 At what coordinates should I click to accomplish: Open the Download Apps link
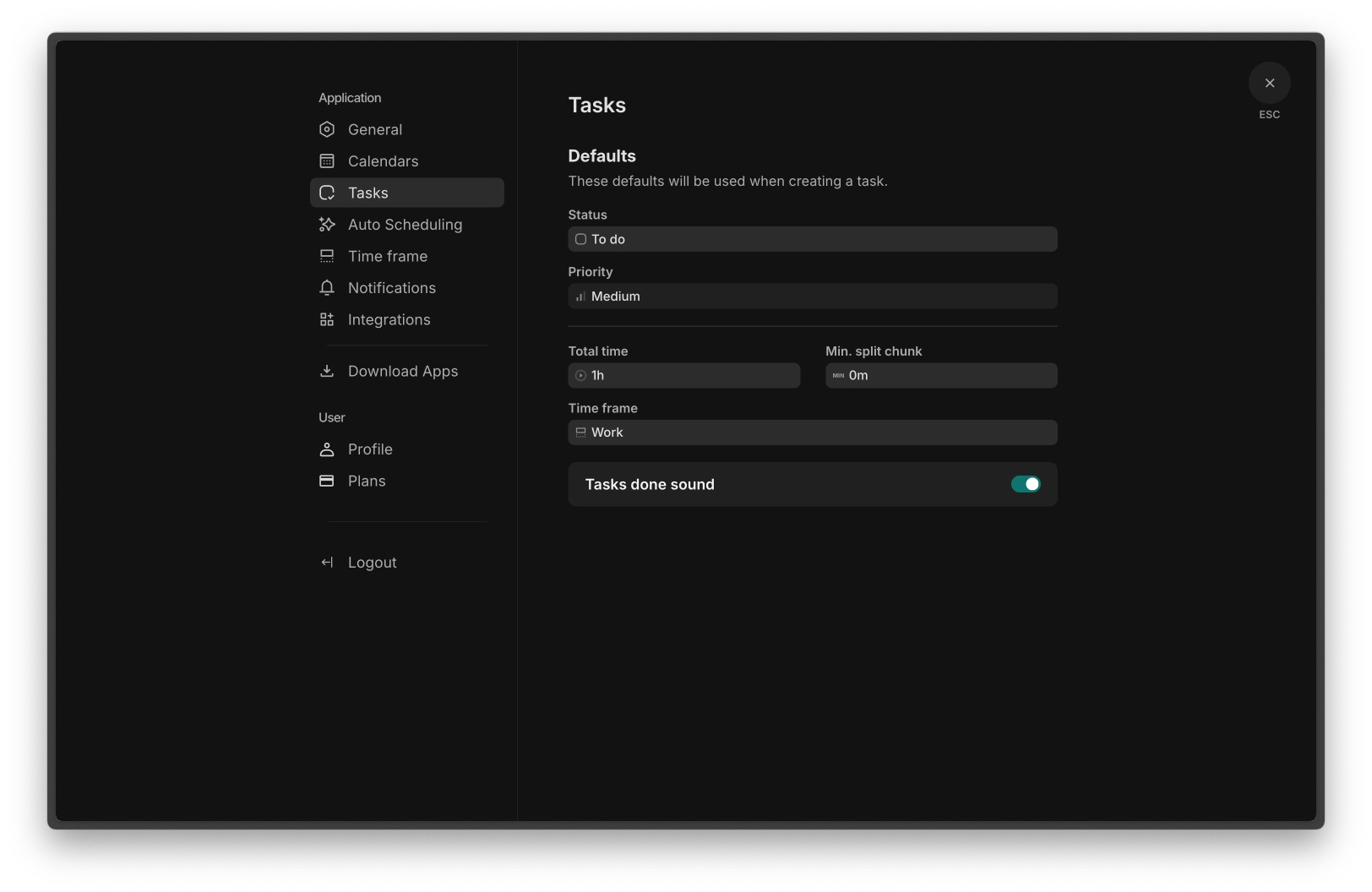(x=403, y=371)
